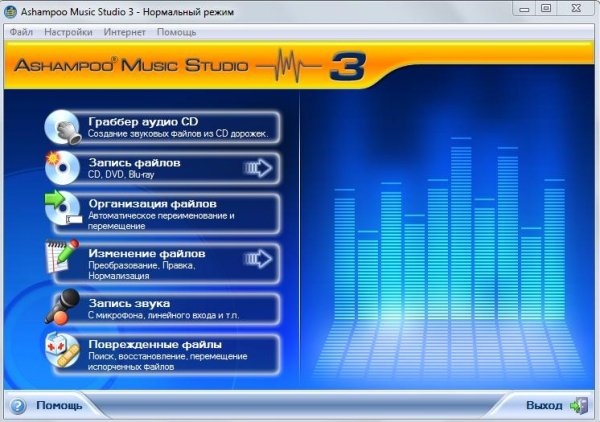
Task: Click the disc burn icon for Запись файлов
Action: (x=62, y=168)
